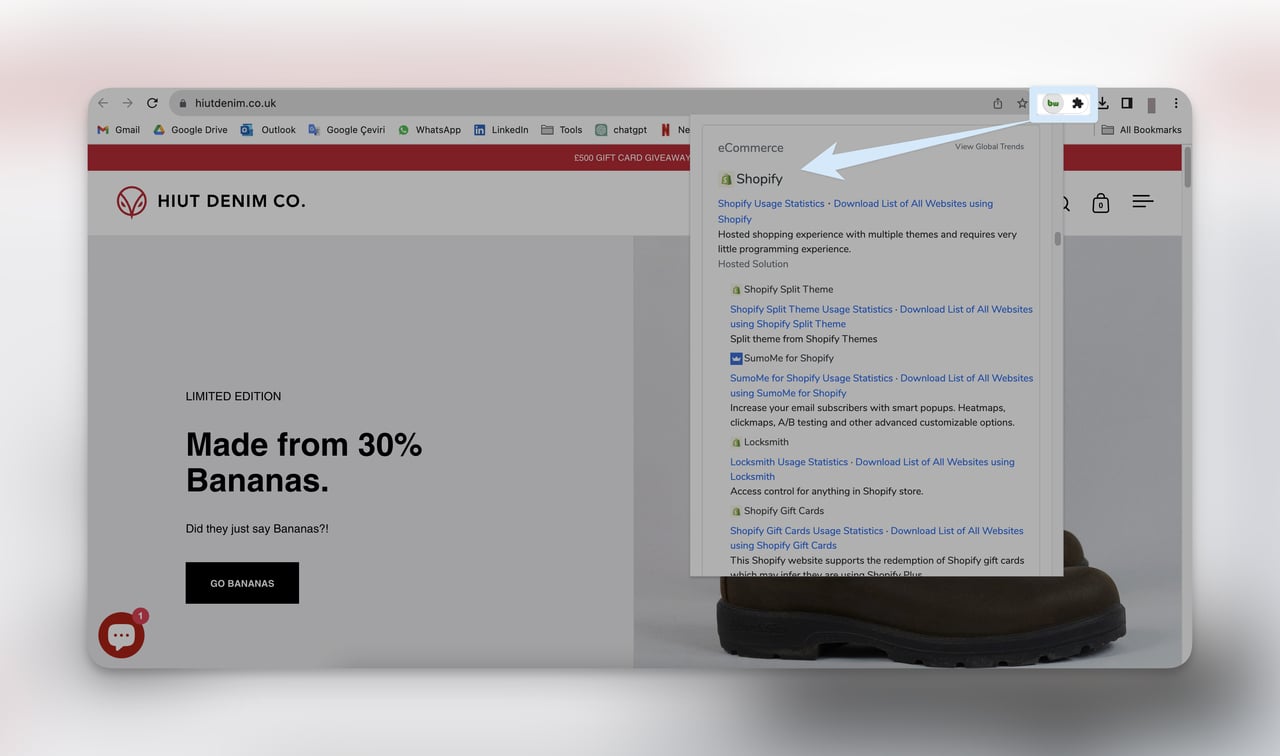Open Shopify Split Theme Usage Statistics
The width and height of the screenshot is (1280, 756).
(x=811, y=310)
